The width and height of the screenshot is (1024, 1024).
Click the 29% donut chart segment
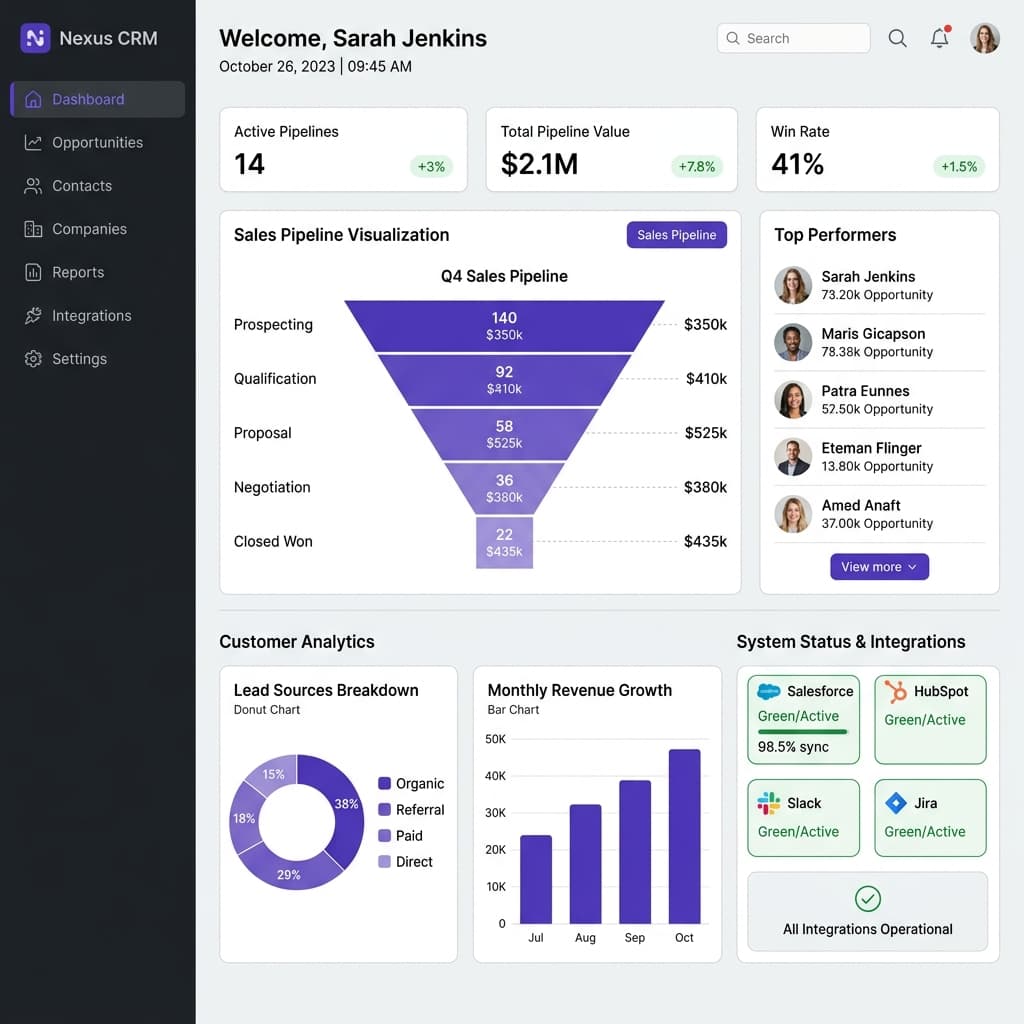click(289, 874)
